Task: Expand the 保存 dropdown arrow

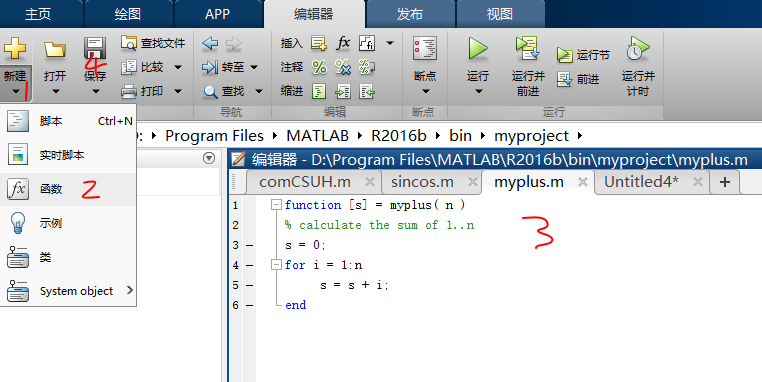Action: tap(95, 91)
